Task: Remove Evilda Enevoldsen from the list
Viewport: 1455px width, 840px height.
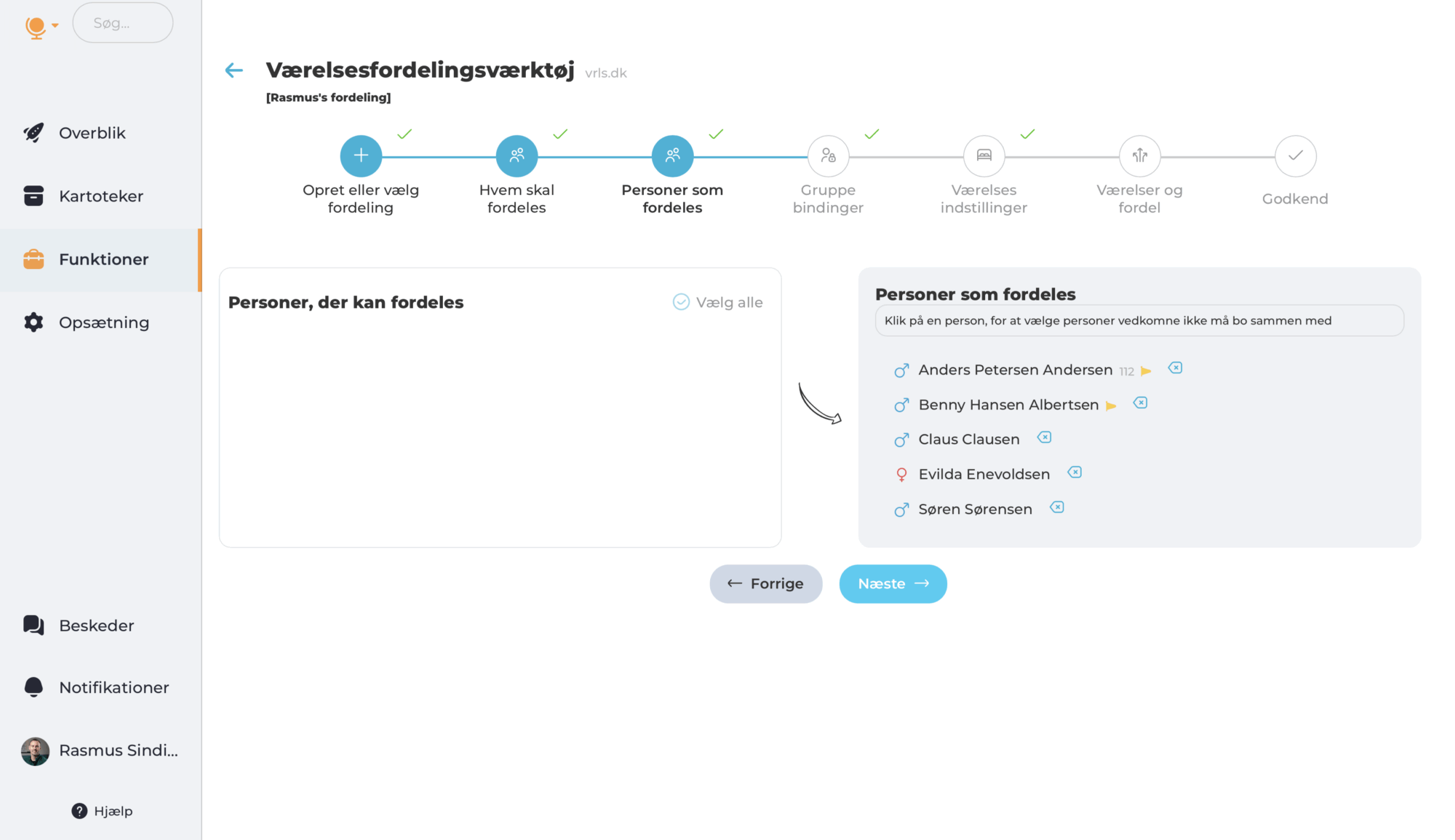Action: point(1075,473)
